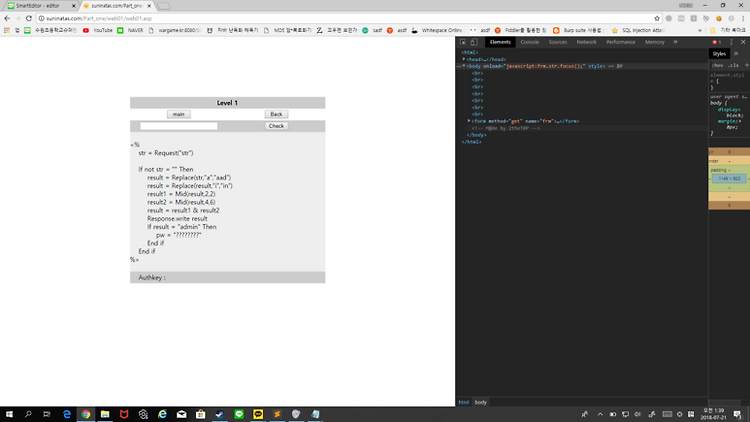Open the Performance tab

[621, 42]
